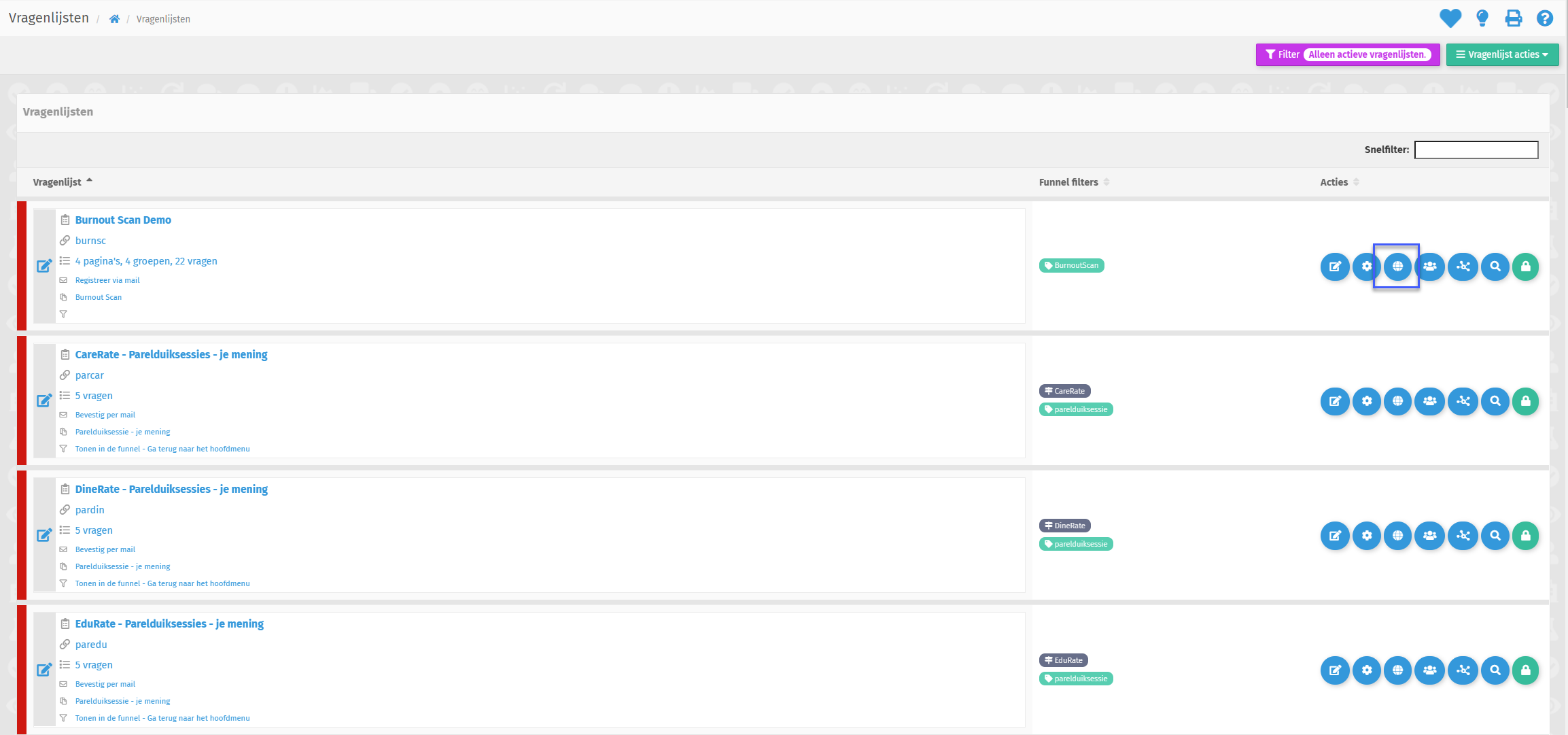Click home icon in breadcrumb
The height and width of the screenshot is (735, 1568).
coord(114,19)
